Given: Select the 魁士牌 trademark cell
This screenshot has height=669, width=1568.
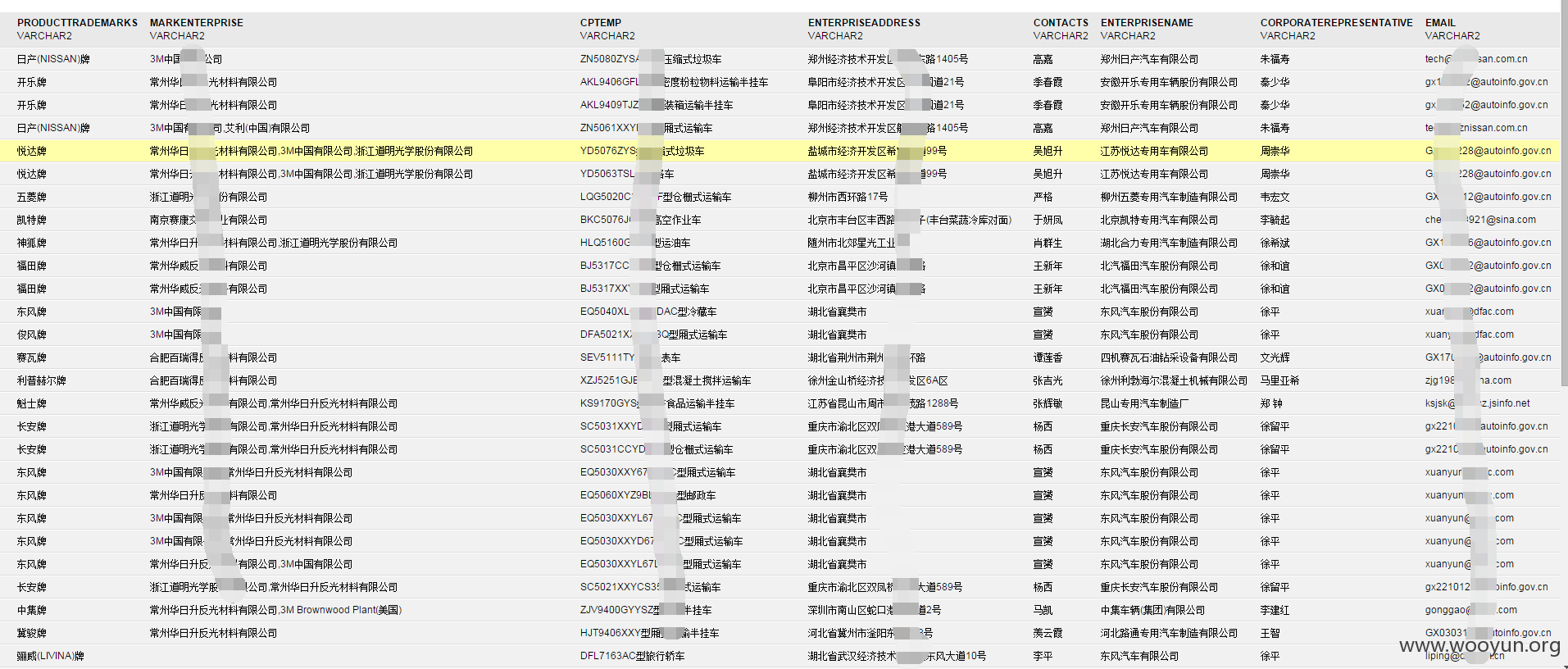Looking at the screenshot, I should [32, 403].
